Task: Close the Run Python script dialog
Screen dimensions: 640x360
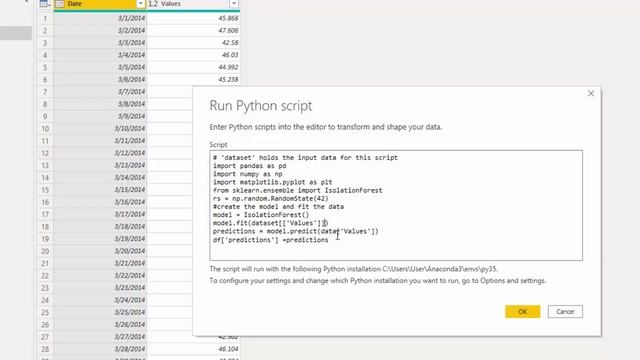Action: (x=591, y=93)
